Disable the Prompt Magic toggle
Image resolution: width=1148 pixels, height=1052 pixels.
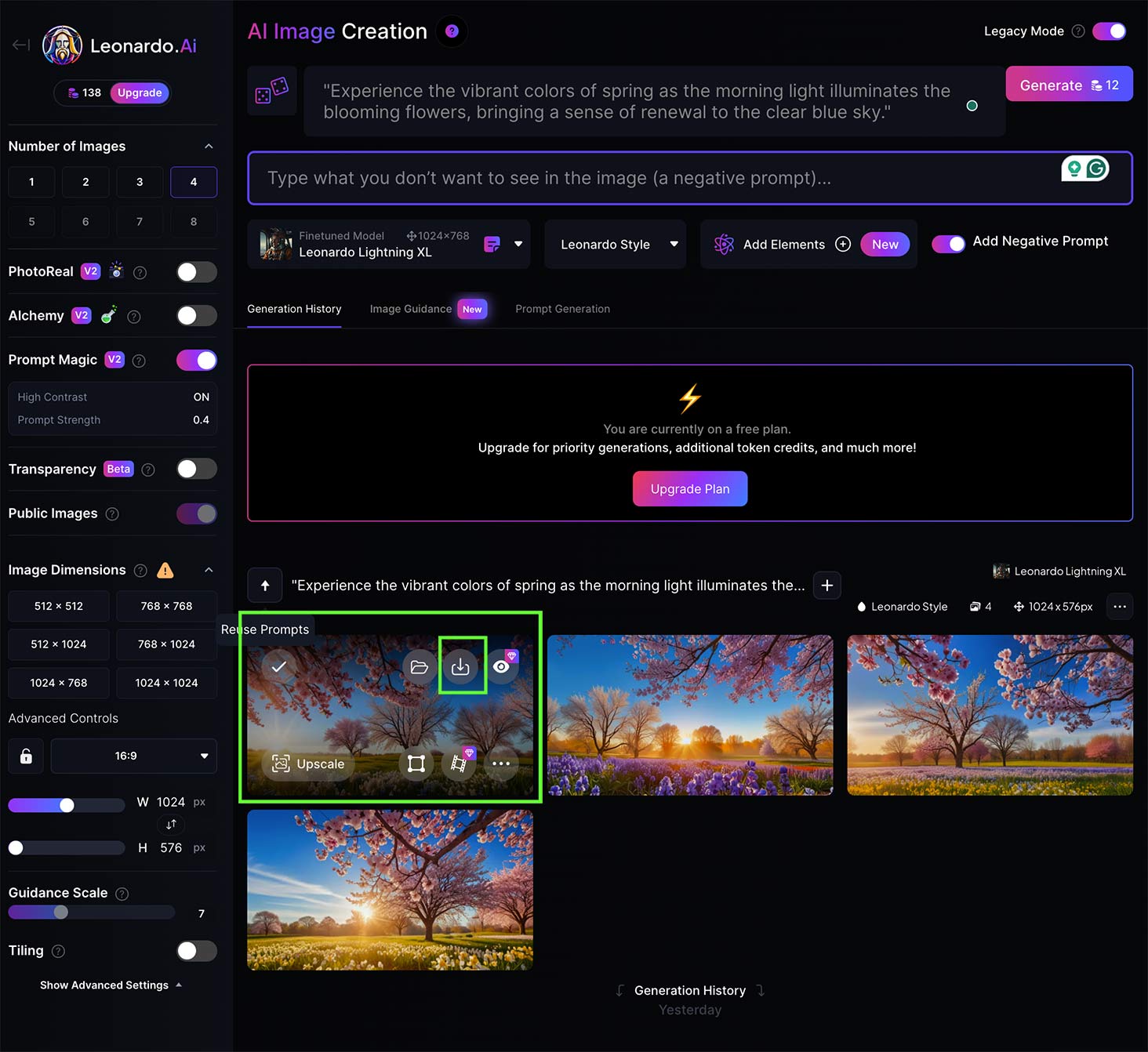pos(197,360)
